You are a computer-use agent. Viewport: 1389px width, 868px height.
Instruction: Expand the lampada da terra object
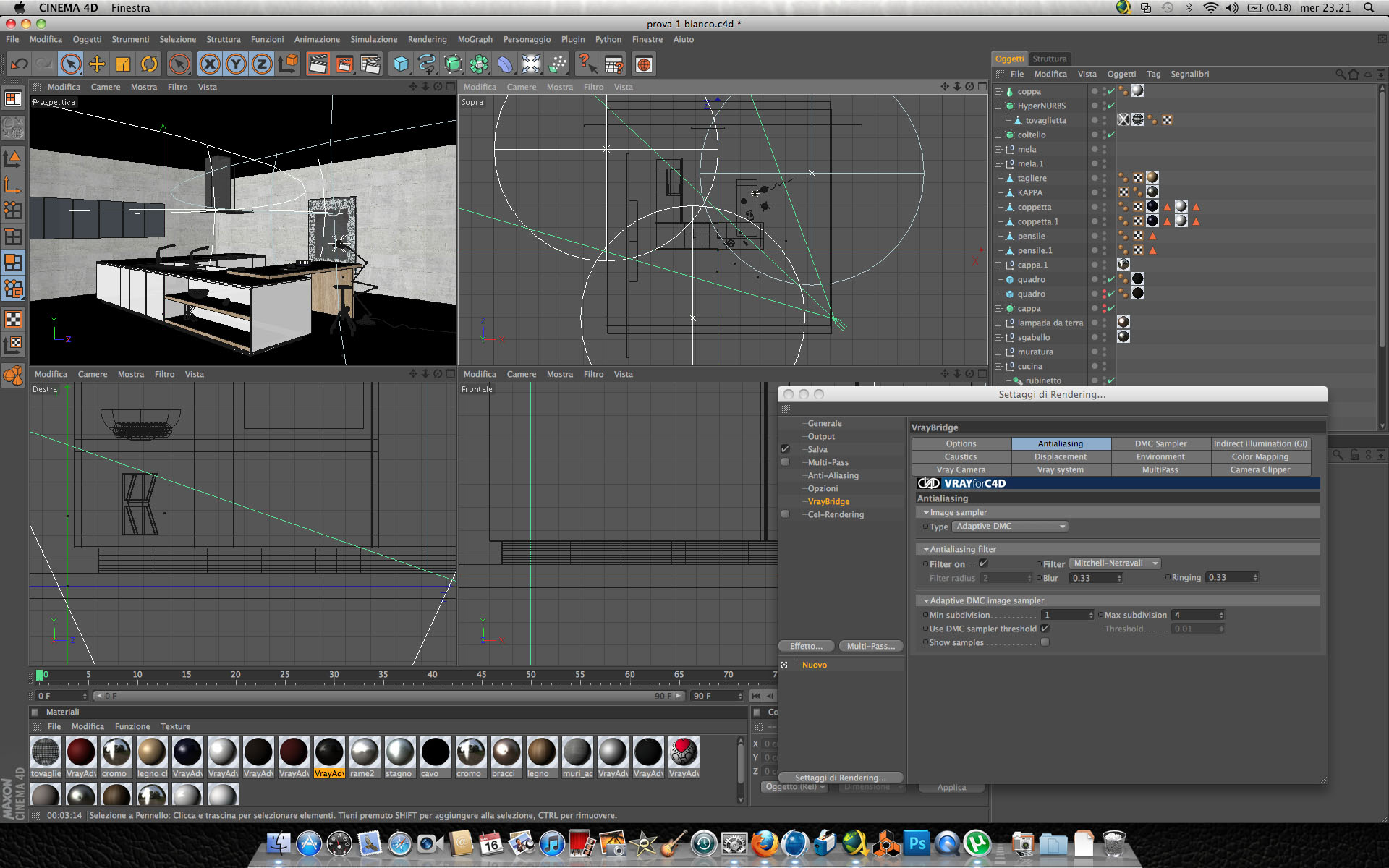998,323
